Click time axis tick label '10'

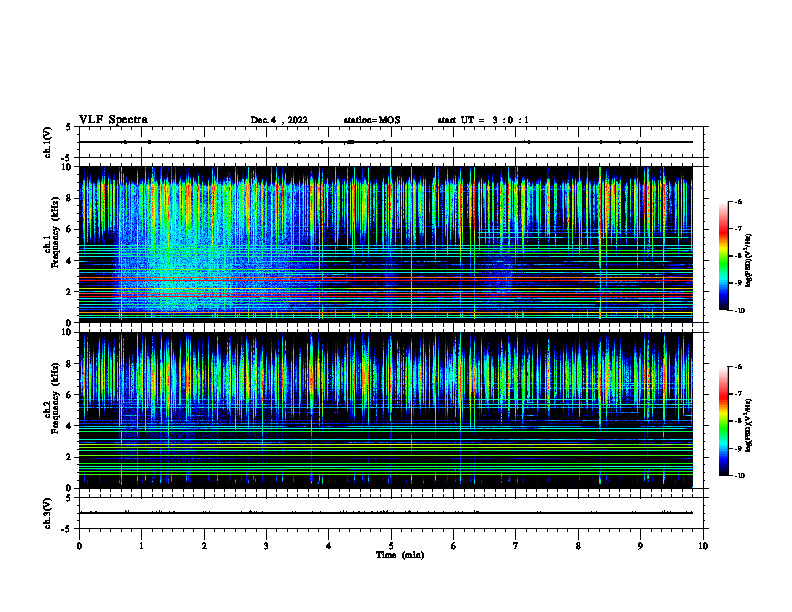click(x=703, y=546)
